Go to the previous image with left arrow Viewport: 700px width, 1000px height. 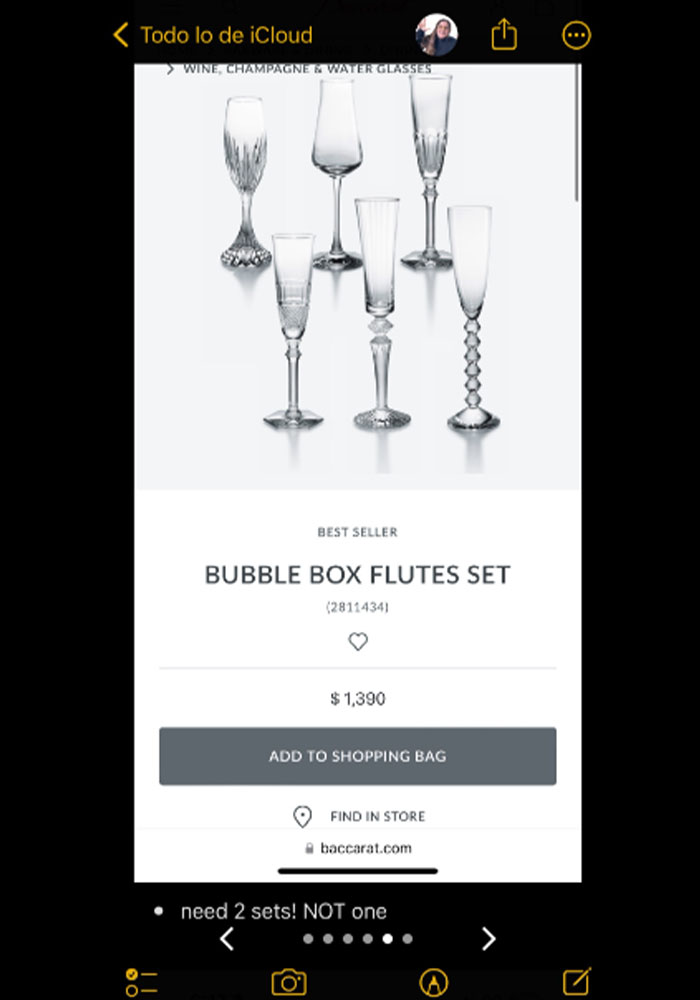click(227, 939)
